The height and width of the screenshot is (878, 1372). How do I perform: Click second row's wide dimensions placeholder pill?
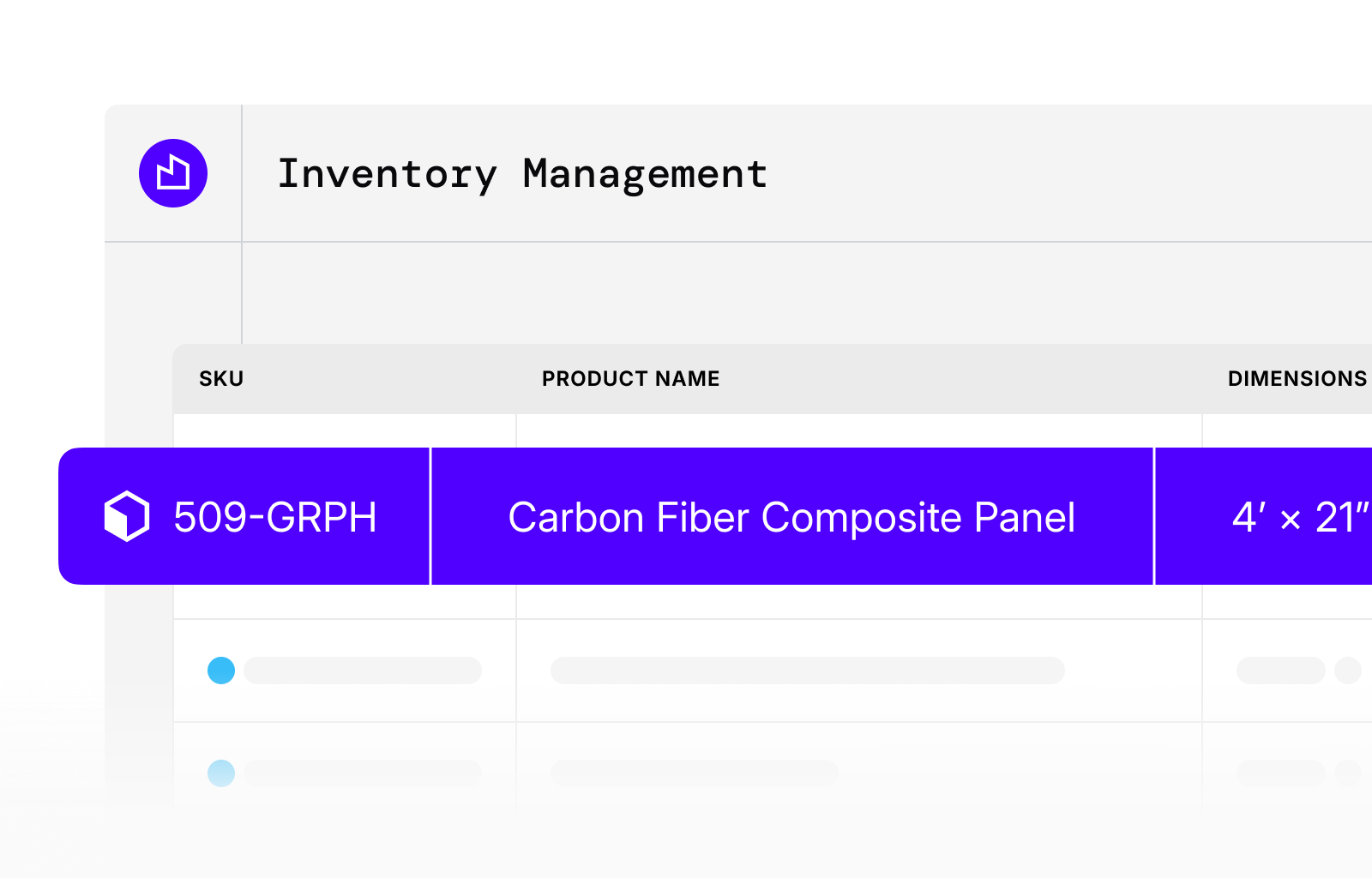click(1280, 671)
